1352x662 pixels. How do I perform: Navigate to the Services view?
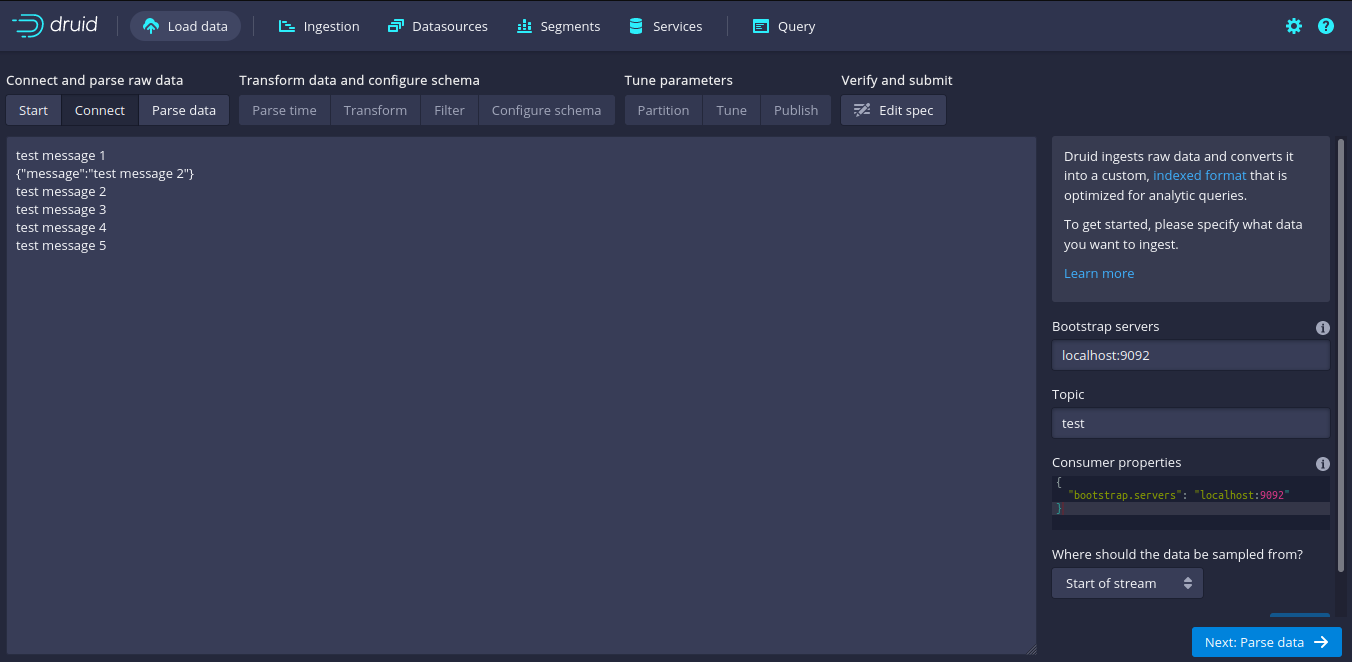pos(665,26)
